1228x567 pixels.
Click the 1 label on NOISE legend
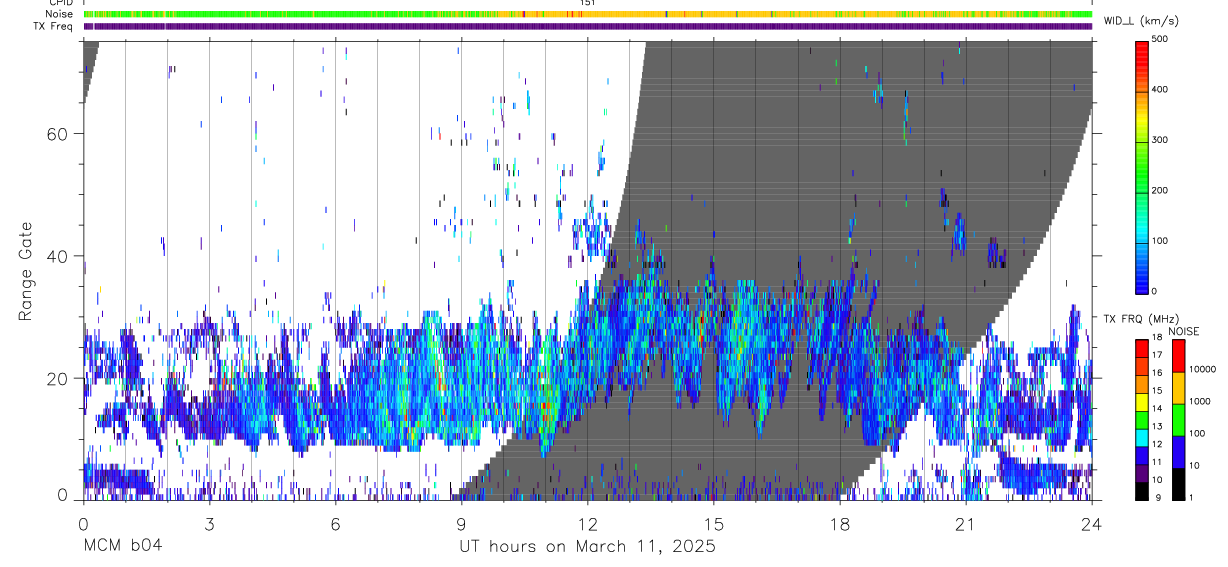pos(1193,498)
